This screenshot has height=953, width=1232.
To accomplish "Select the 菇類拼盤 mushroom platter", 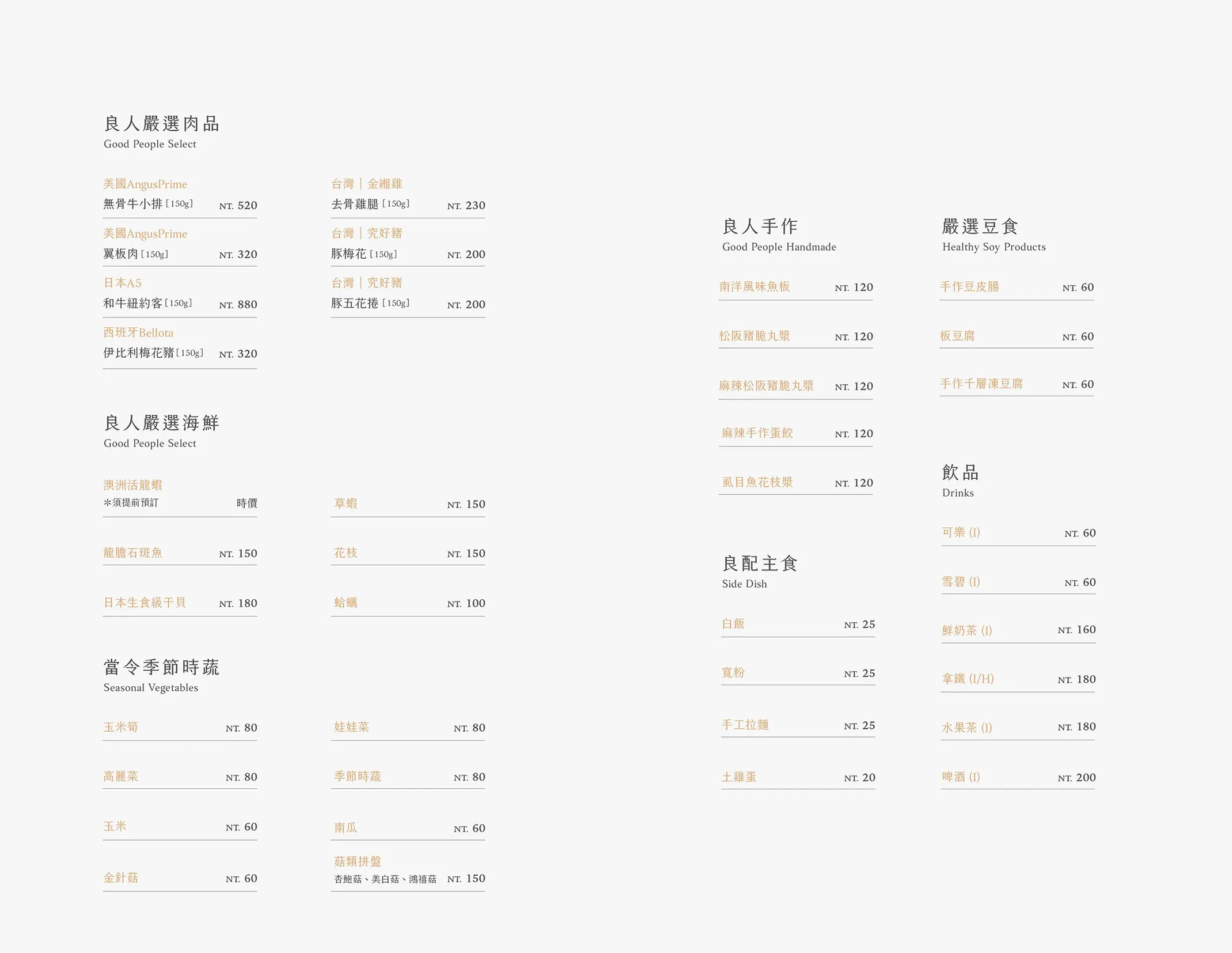I will (x=358, y=861).
